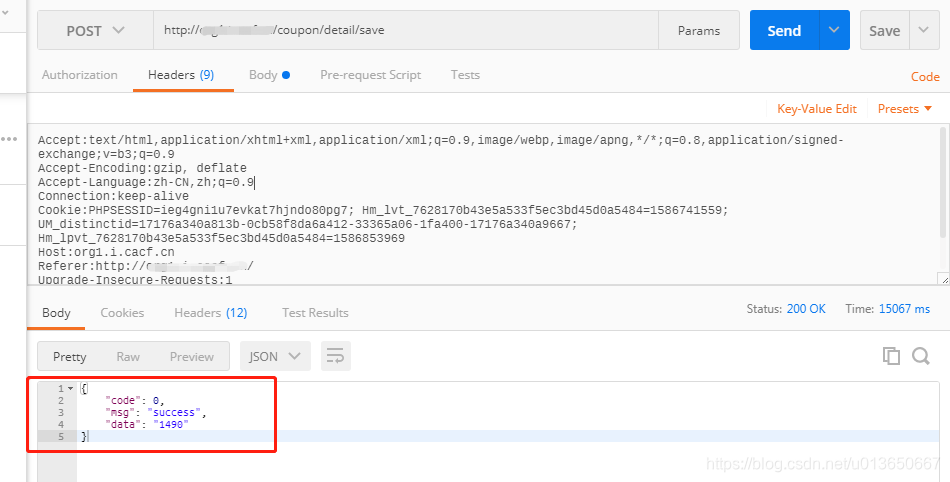
Task: Click the Host:org1.i.cacf.cn header line
Action: 106,252
